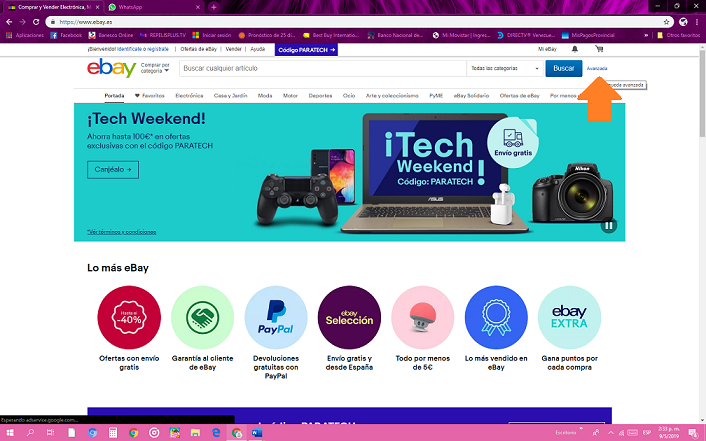Open the PayPal devoluciones circle
Viewport: 706px width, 441px height.
[276, 317]
